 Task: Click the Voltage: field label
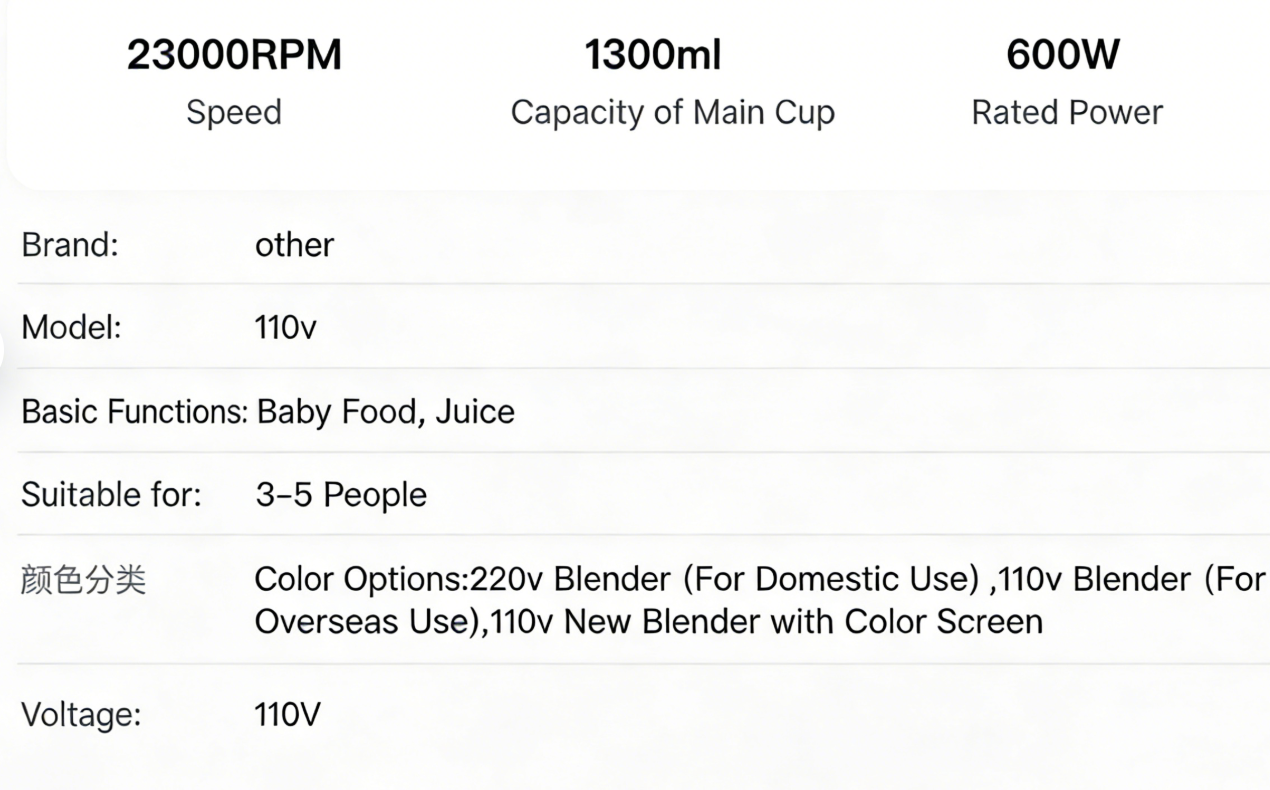[x=81, y=715]
